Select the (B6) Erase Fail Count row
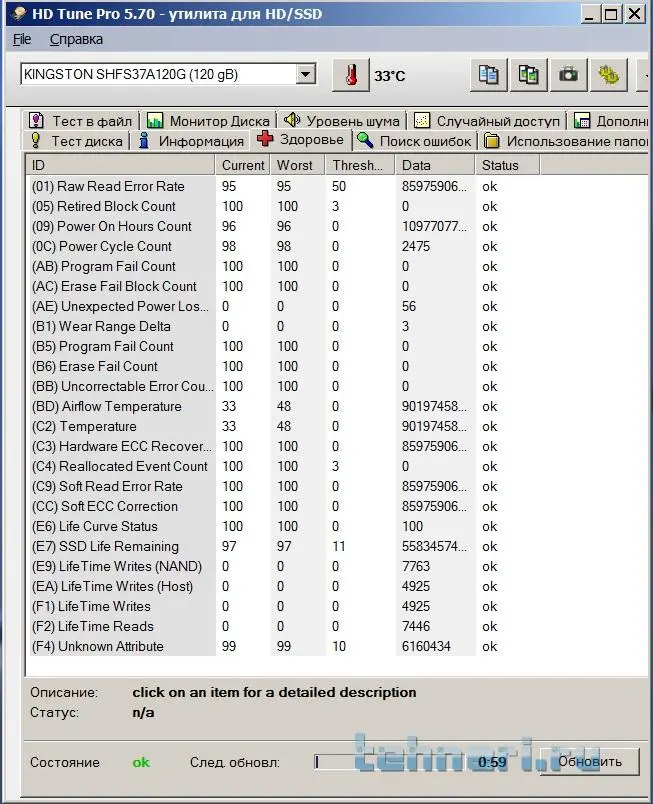This screenshot has height=804, width=653. coord(336,366)
